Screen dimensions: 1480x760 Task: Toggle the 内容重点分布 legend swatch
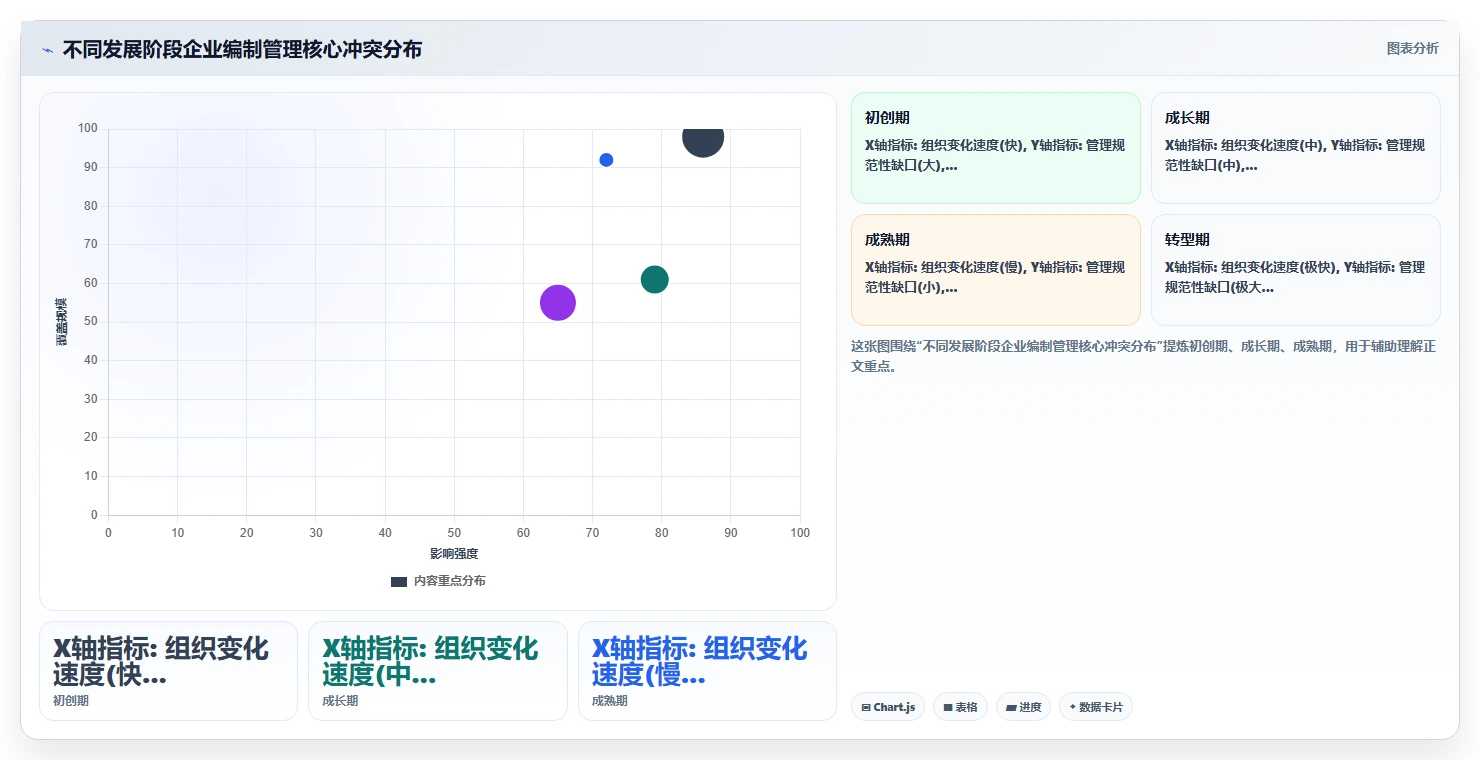(399, 581)
